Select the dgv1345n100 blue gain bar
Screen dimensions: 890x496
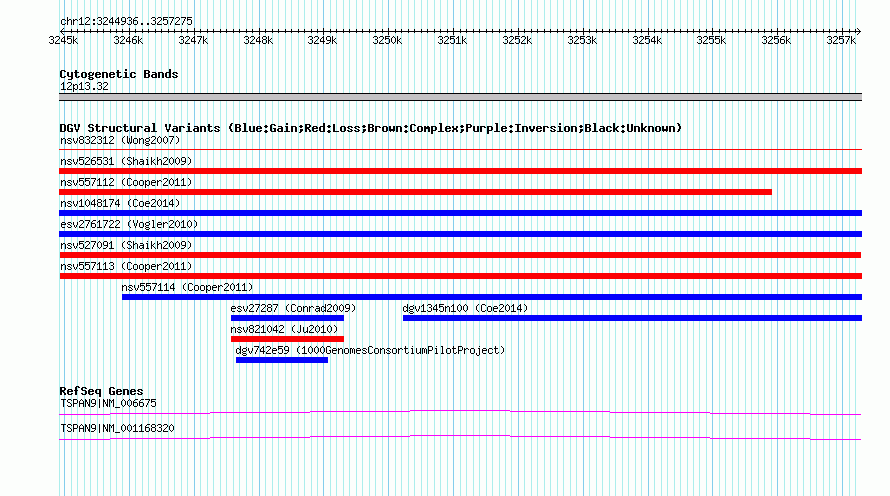point(632,318)
